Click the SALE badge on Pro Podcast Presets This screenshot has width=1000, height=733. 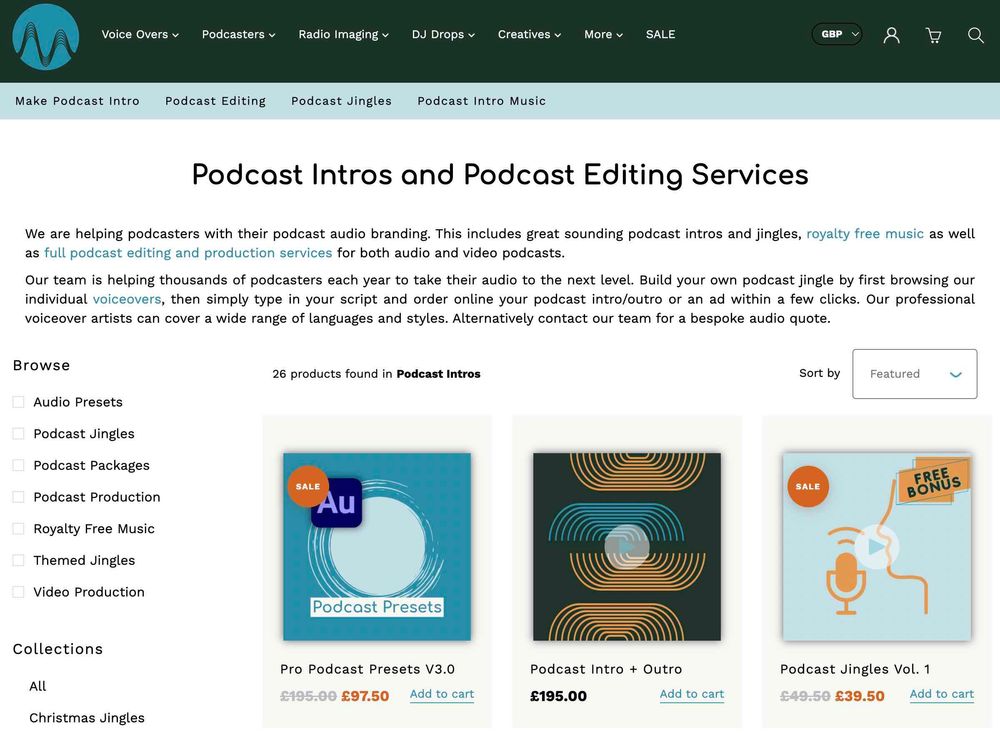[307, 487]
